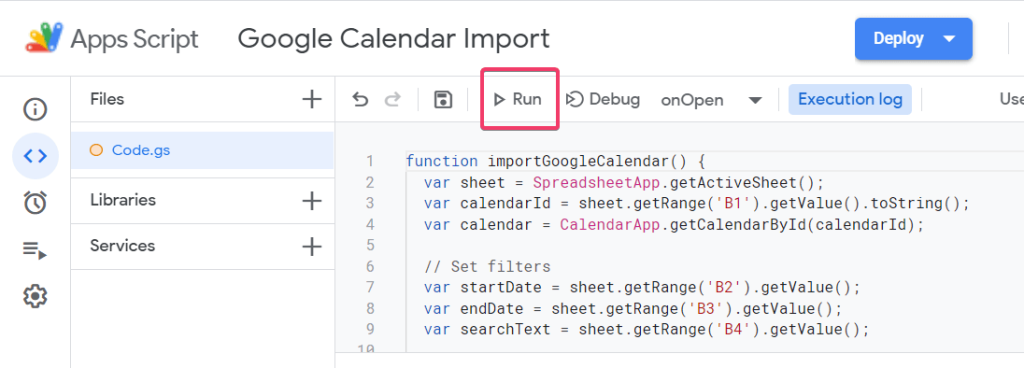
Task: Click the Undo arrow icon
Action: coord(360,100)
